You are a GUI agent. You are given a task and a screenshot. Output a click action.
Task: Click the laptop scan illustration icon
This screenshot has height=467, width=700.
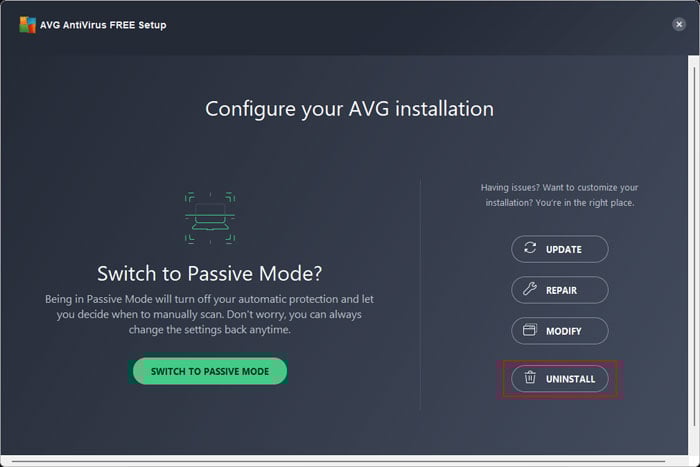[x=210, y=218]
